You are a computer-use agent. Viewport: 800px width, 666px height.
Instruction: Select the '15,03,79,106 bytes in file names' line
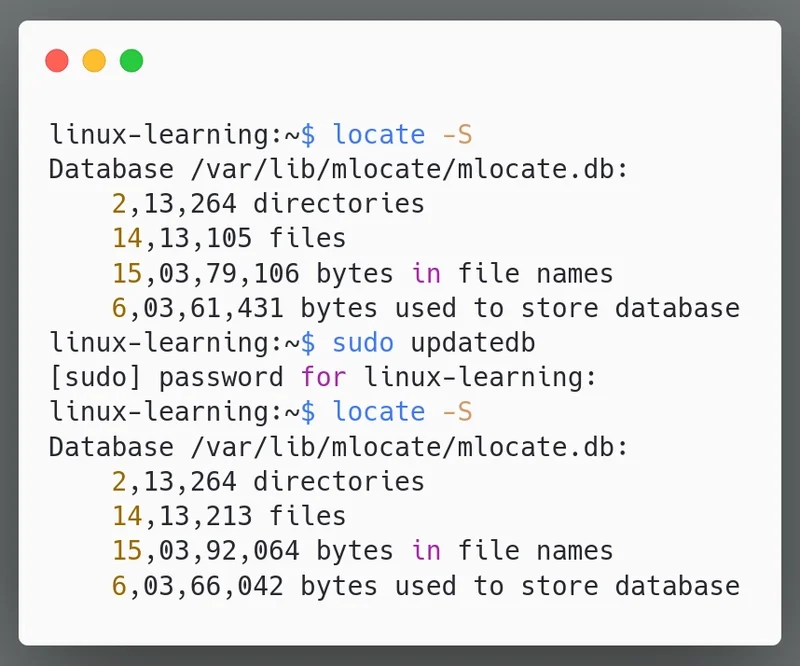tap(362, 273)
